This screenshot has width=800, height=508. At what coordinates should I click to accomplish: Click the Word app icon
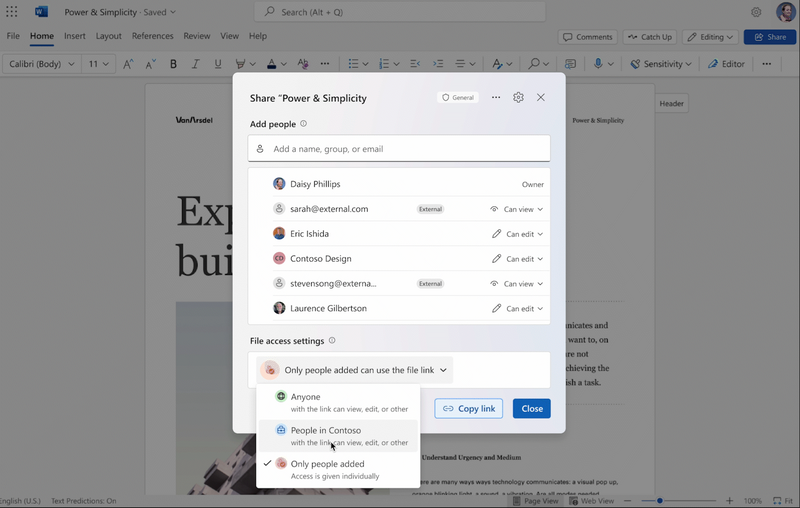coord(41,11)
